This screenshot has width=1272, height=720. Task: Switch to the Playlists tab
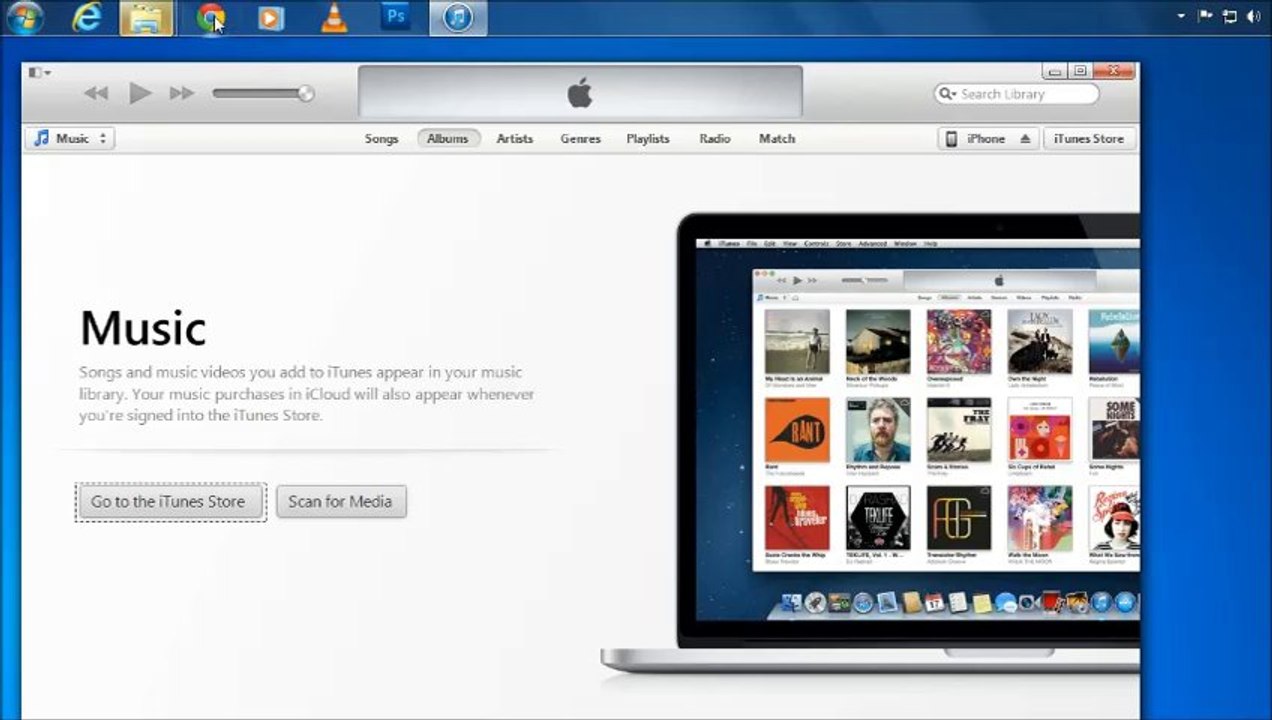click(648, 139)
